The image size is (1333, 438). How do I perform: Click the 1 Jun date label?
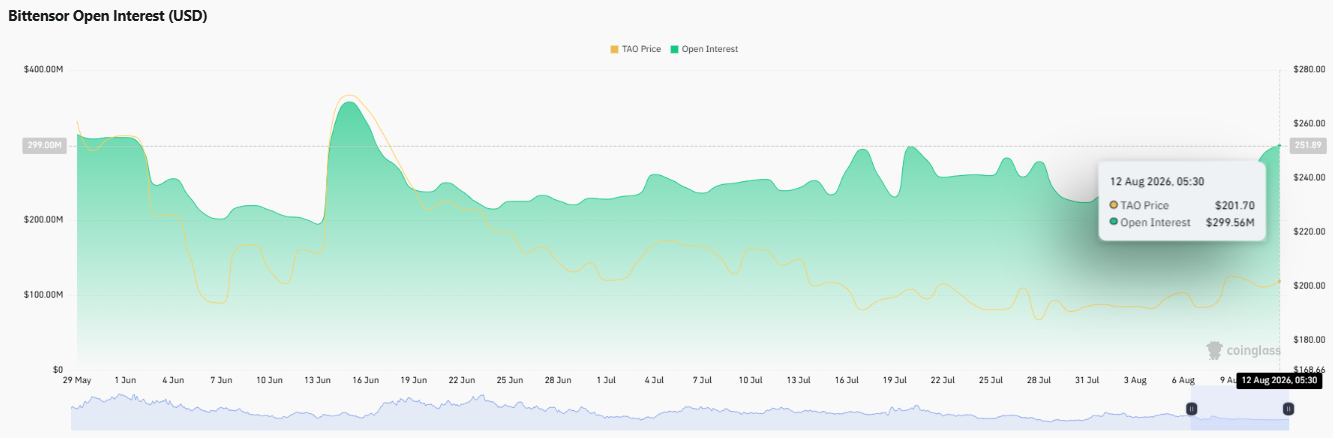coord(126,381)
